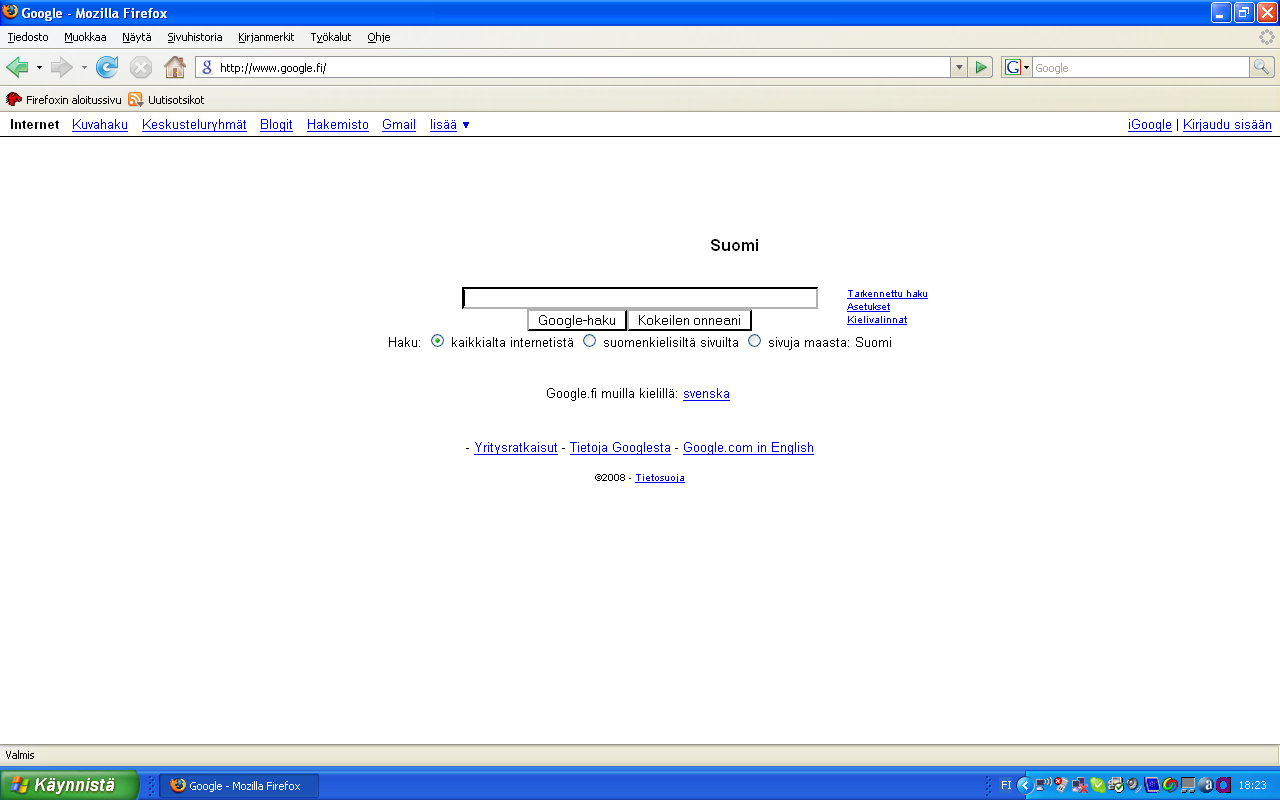
Task: Open the Sivuhistoria menu
Action: click(x=195, y=37)
